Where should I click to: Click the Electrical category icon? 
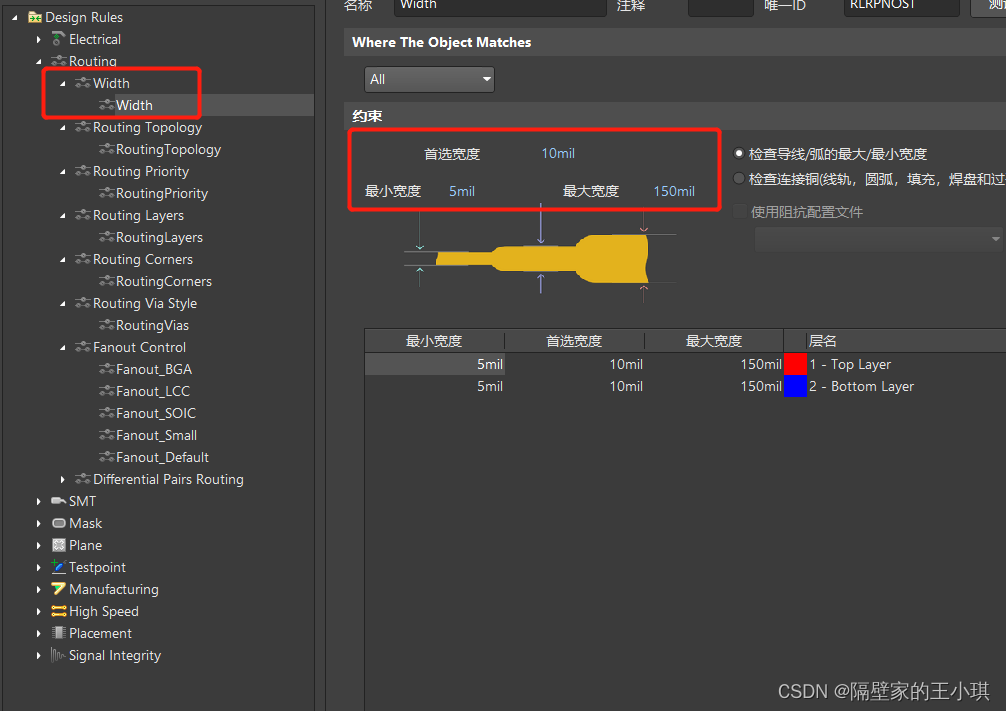(58, 39)
